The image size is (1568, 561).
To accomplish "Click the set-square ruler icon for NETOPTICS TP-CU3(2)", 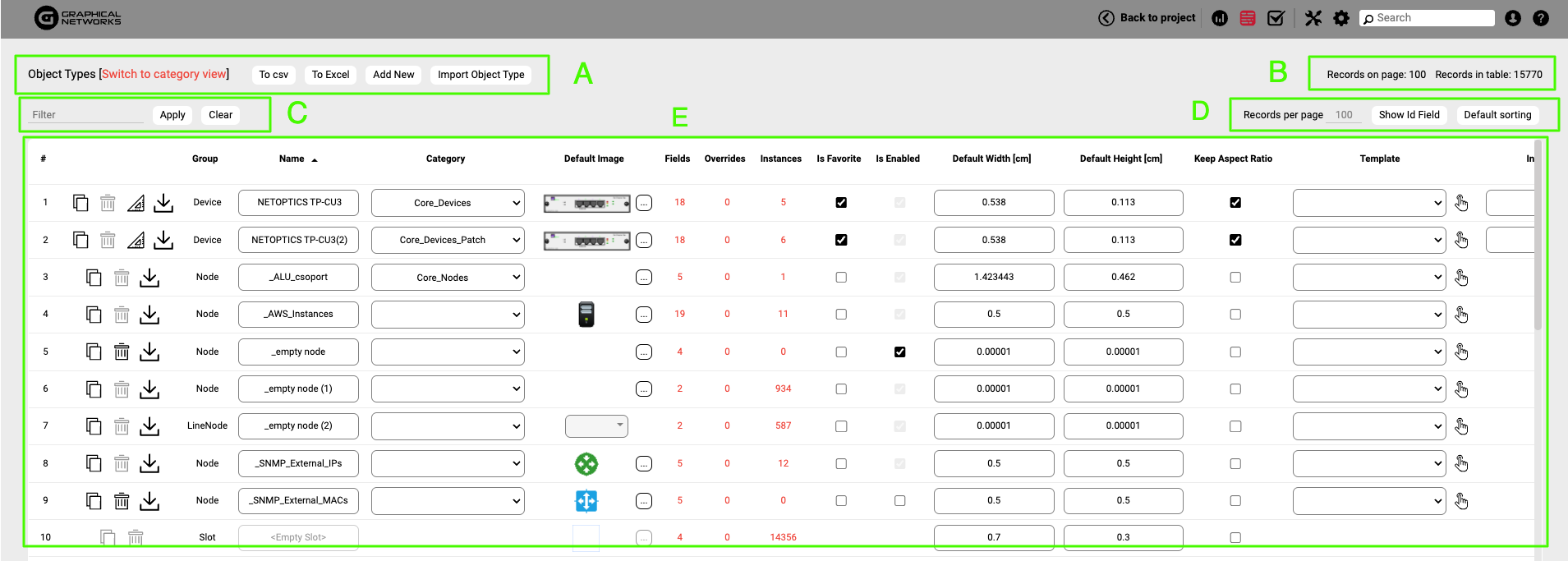I will point(136,240).
